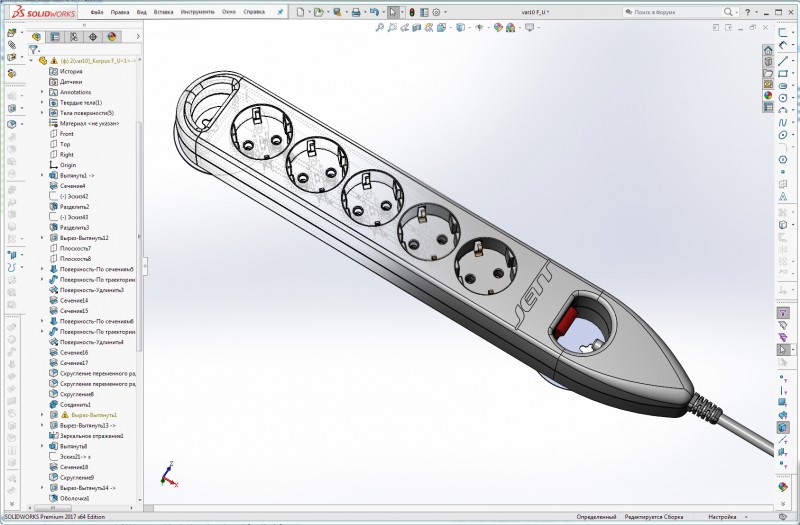The width and height of the screenshot is (800, 525).
Task: Open the Окно menu
Action: [x=229, y=12]
